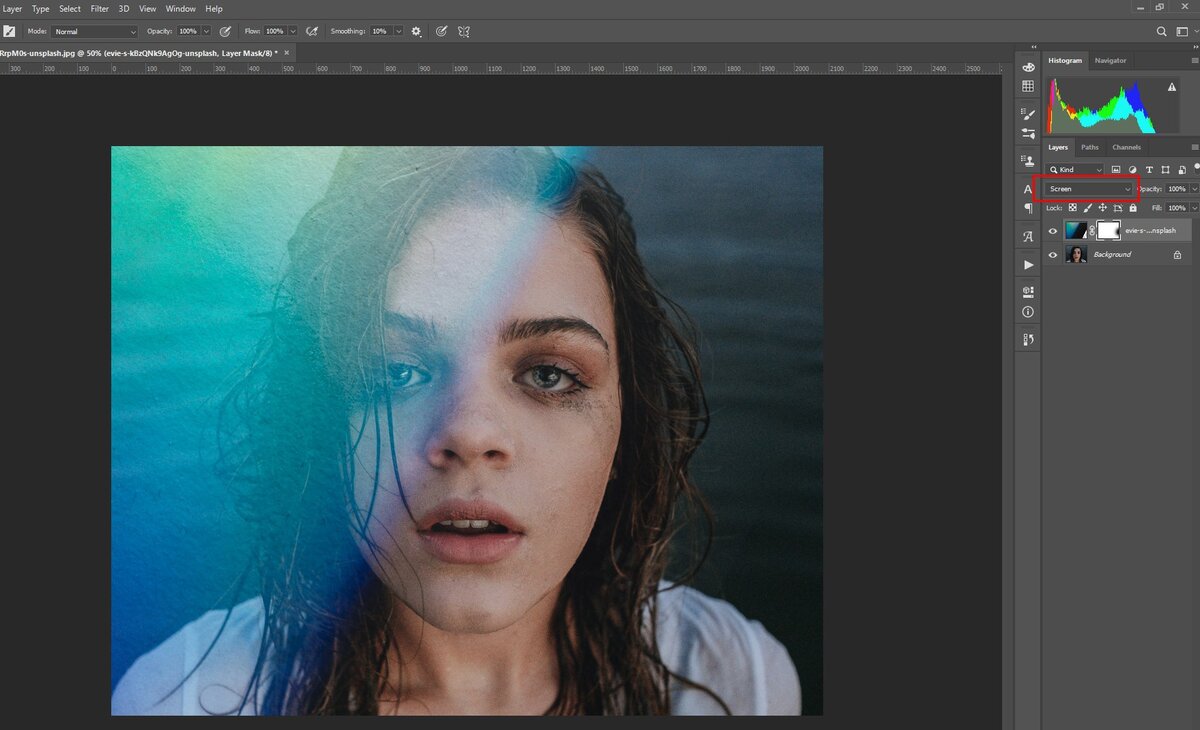Open the Clone Source stamp panel icon

click(1028, 160)
